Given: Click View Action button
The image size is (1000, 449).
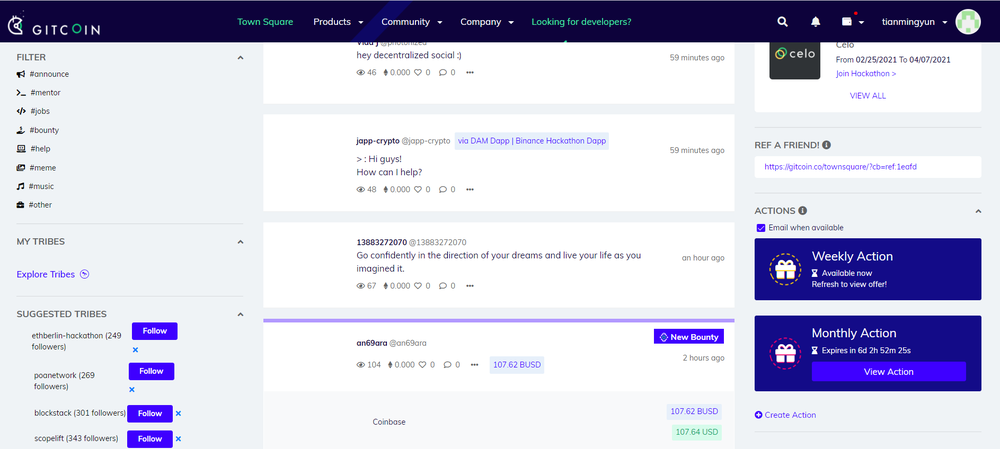Looking at the screenshot, I should (888, 371).
